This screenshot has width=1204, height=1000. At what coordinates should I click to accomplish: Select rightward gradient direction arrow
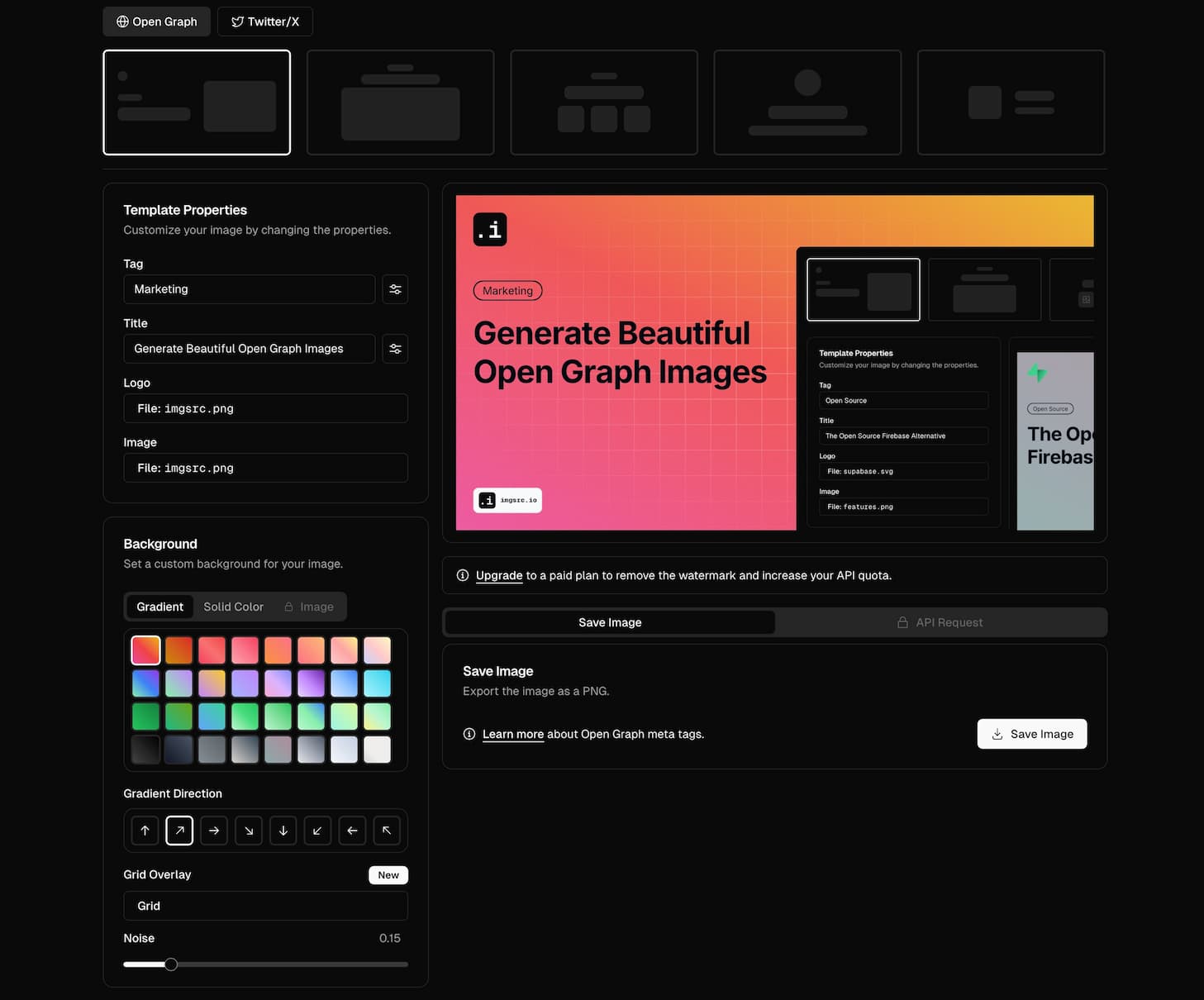click(214, 831)
